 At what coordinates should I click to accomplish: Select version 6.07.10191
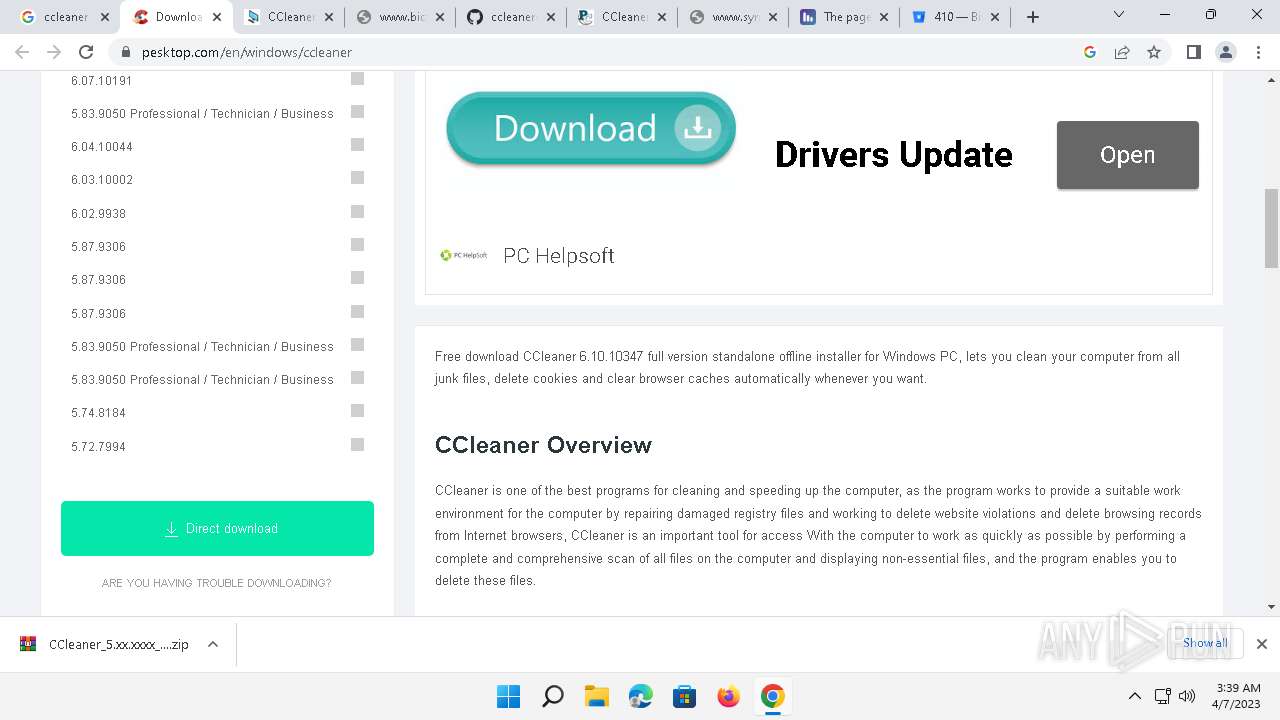click(x=102, y=80)
